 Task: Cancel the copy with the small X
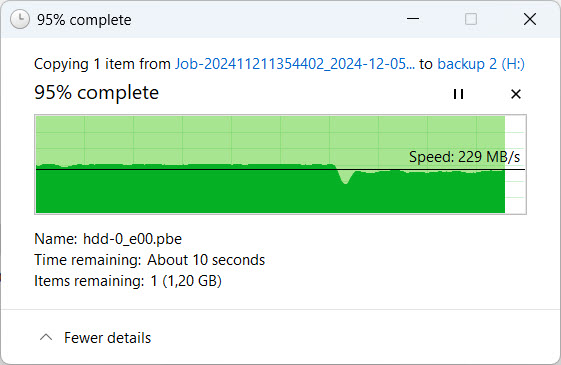click(x=516, y=94)
